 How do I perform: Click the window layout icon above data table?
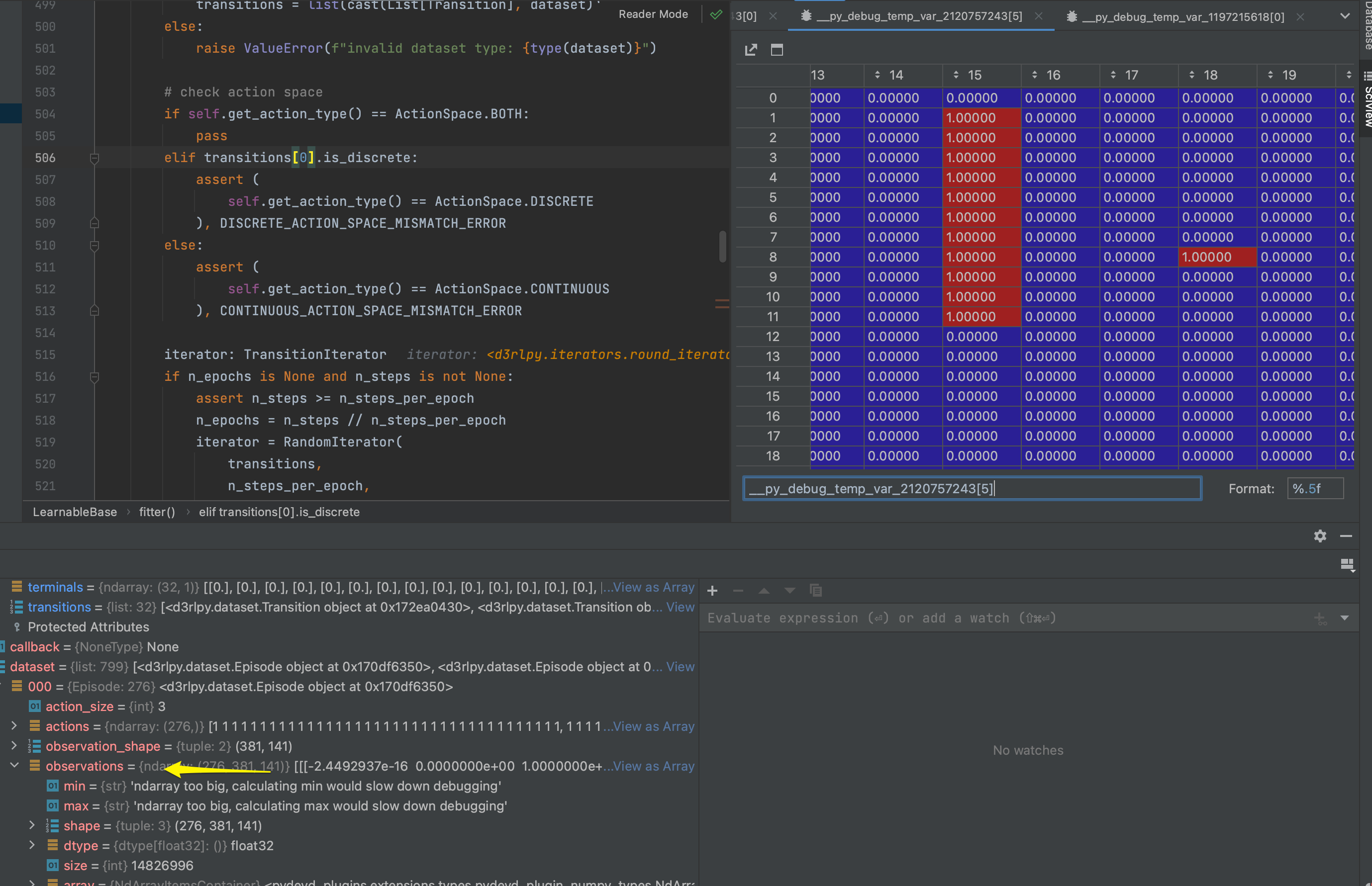(777, 50)
